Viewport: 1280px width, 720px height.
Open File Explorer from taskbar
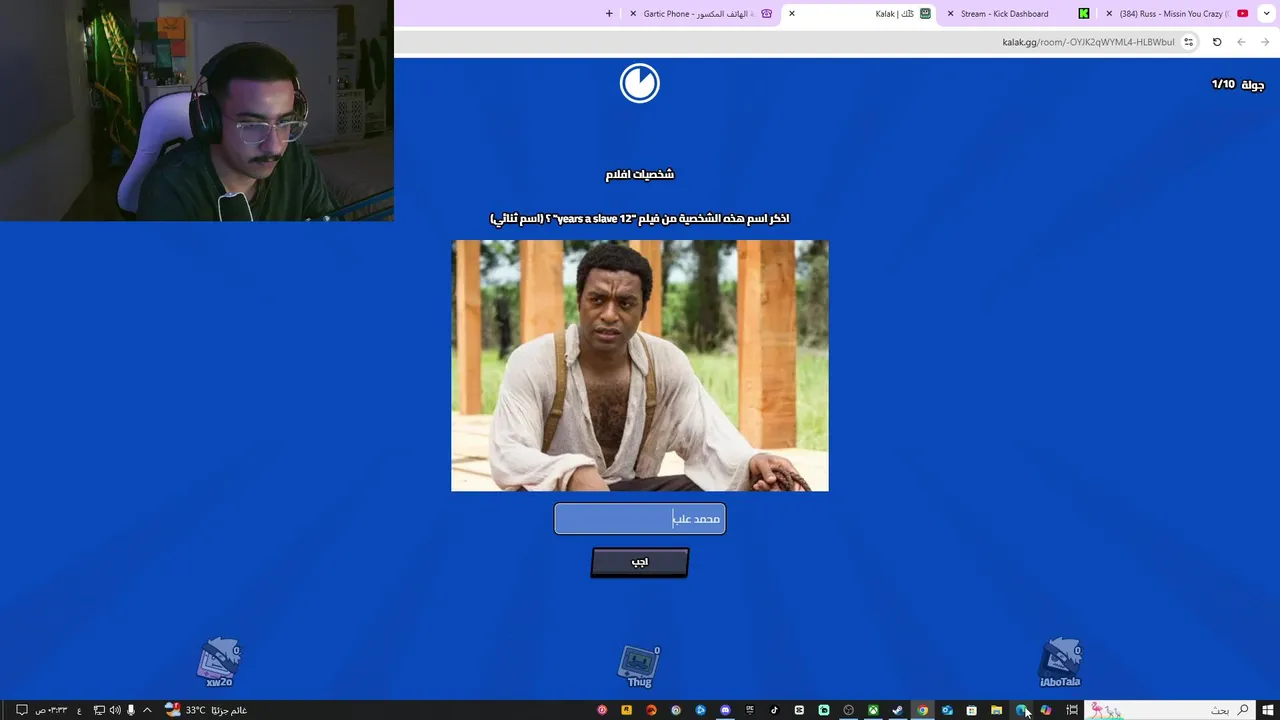[x=996, y=710]
